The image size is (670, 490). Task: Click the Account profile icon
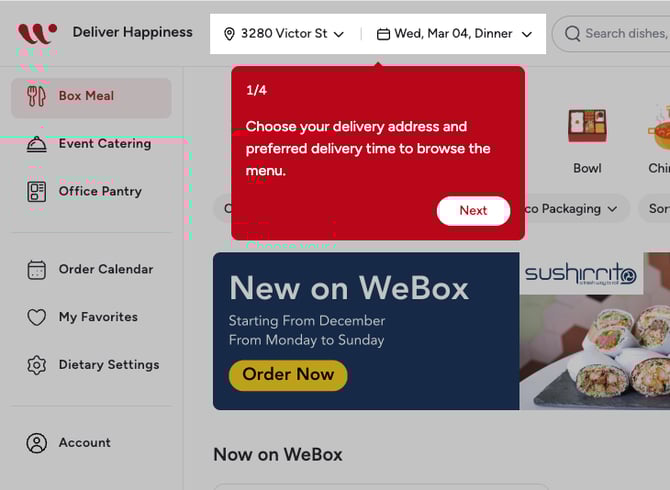(37, 443)
